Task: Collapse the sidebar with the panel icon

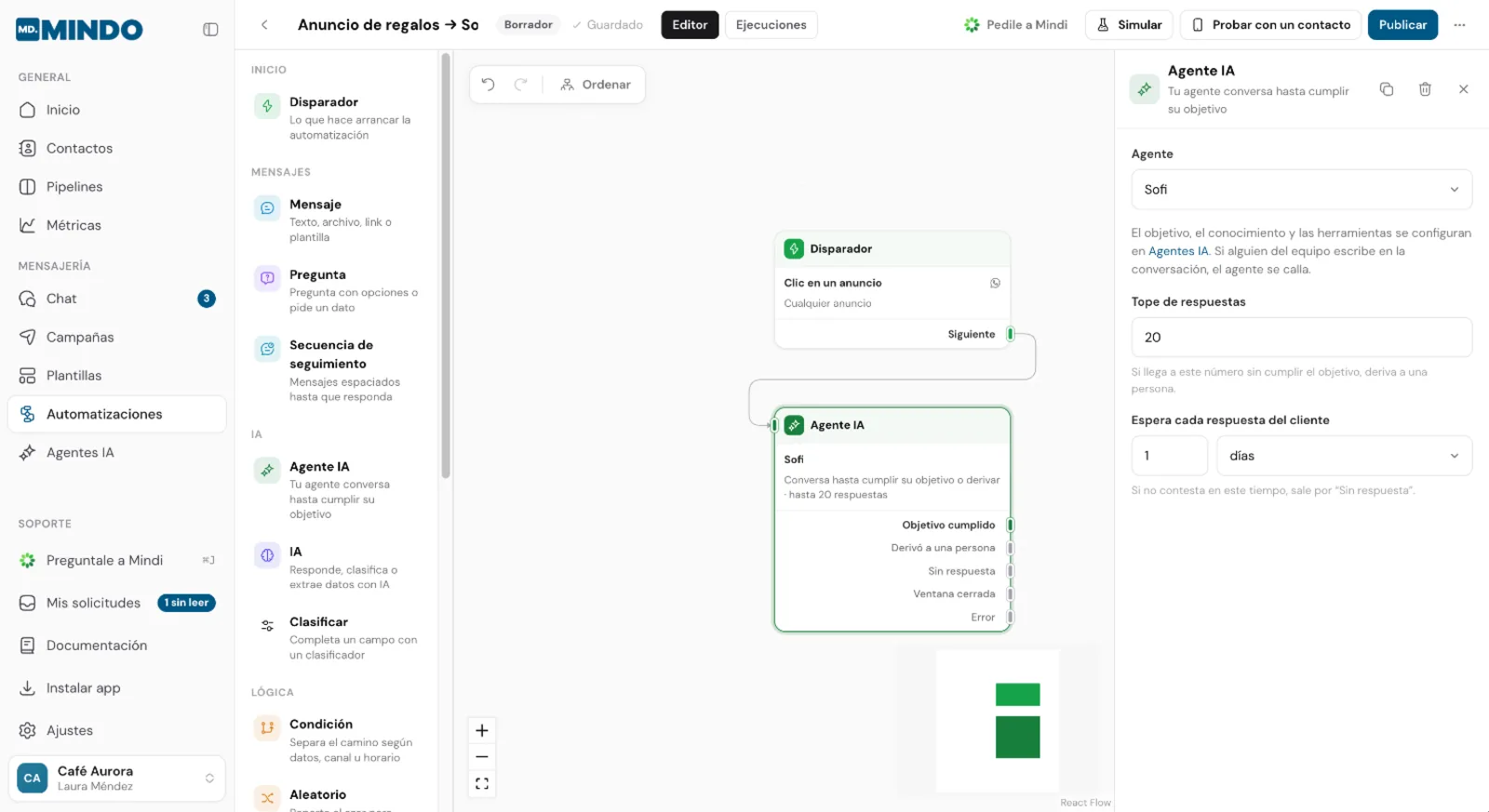Action: pyautogui.click(x=210, y=30)
